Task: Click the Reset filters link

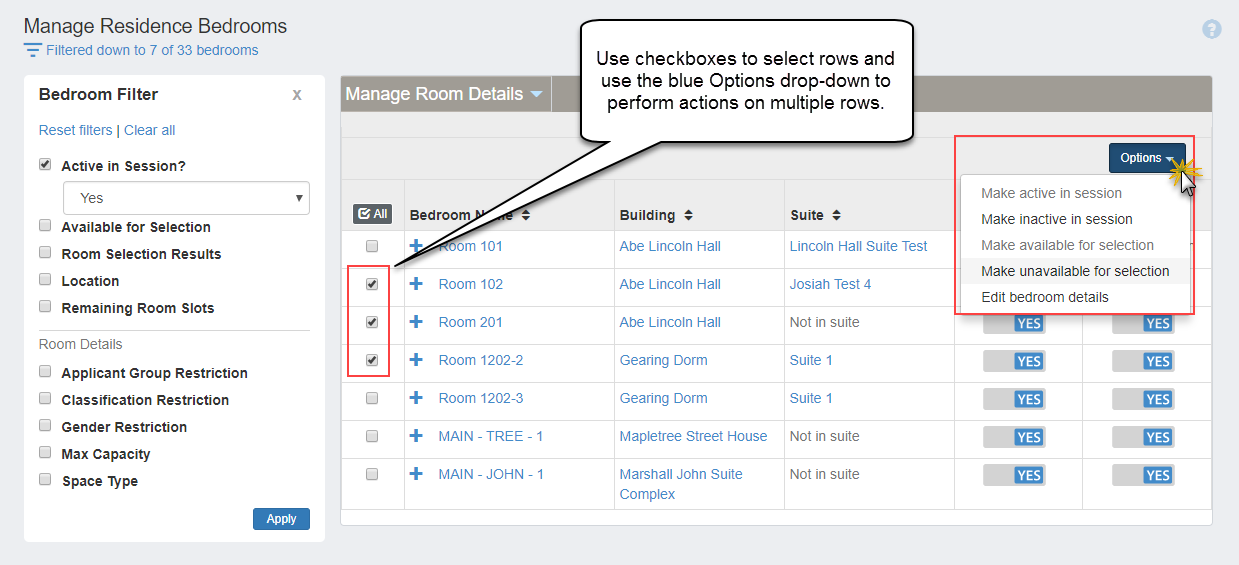Action: (75, 130)
